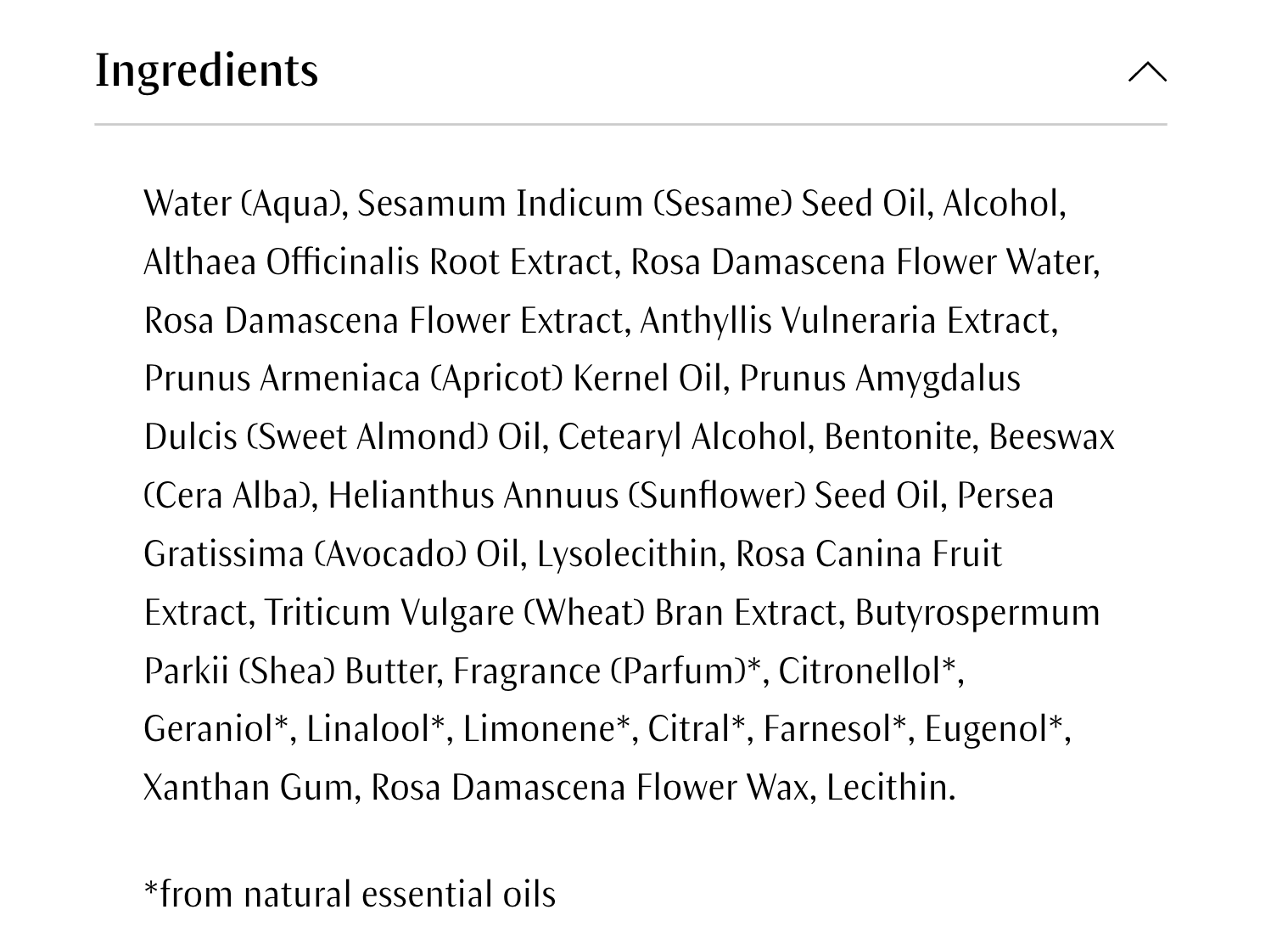Click "Althaea Officinalis Root Extract" text
The image size is (1288, 949).
[378, 262]
